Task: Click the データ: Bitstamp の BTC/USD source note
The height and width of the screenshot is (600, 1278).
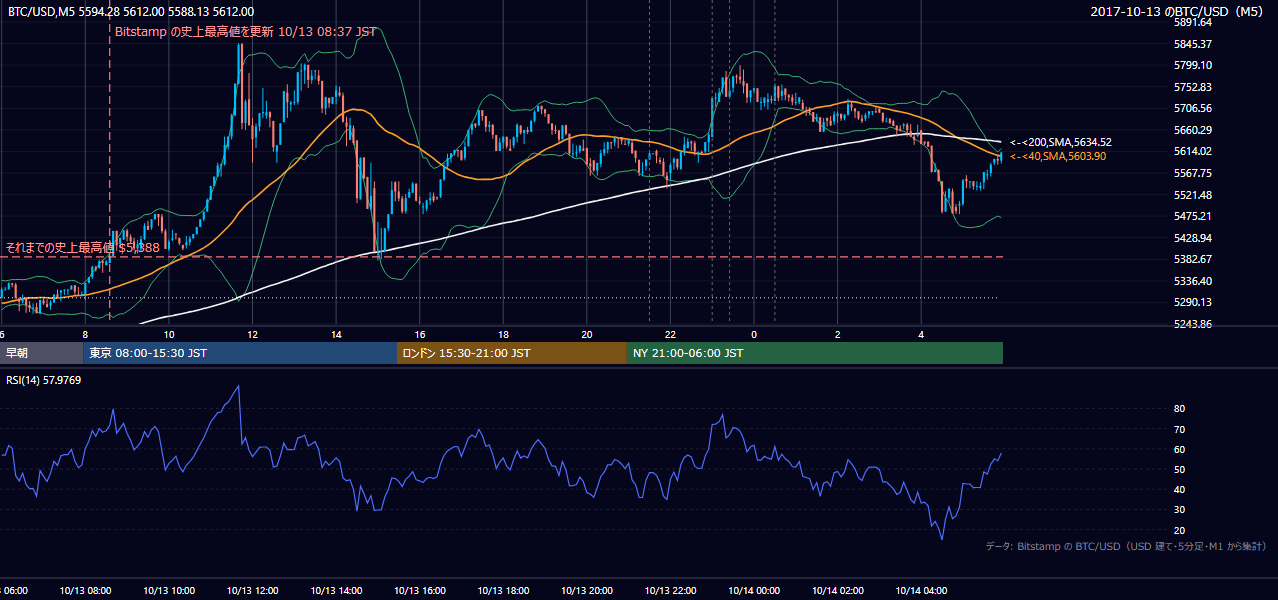Action: [x=1126, y=546]
